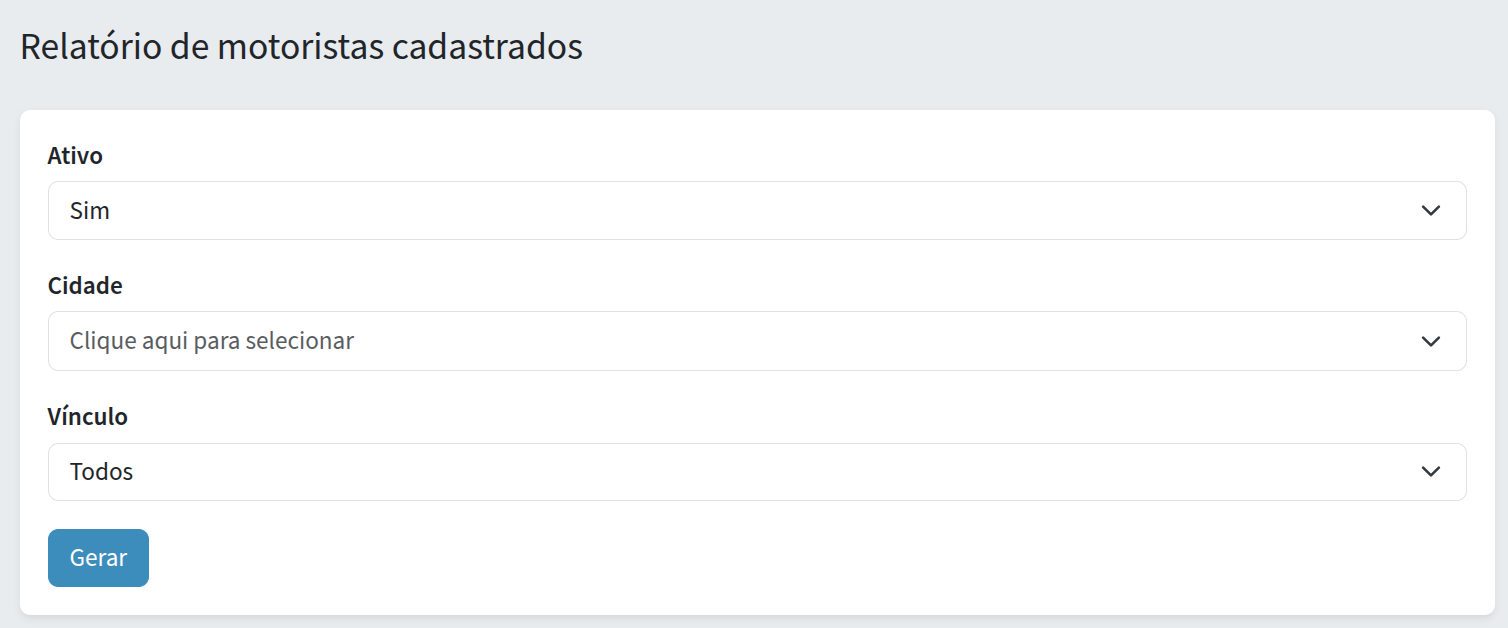Click the "Ativo" field label
This screenshot has height=628, width=1508.
[75, 156]
